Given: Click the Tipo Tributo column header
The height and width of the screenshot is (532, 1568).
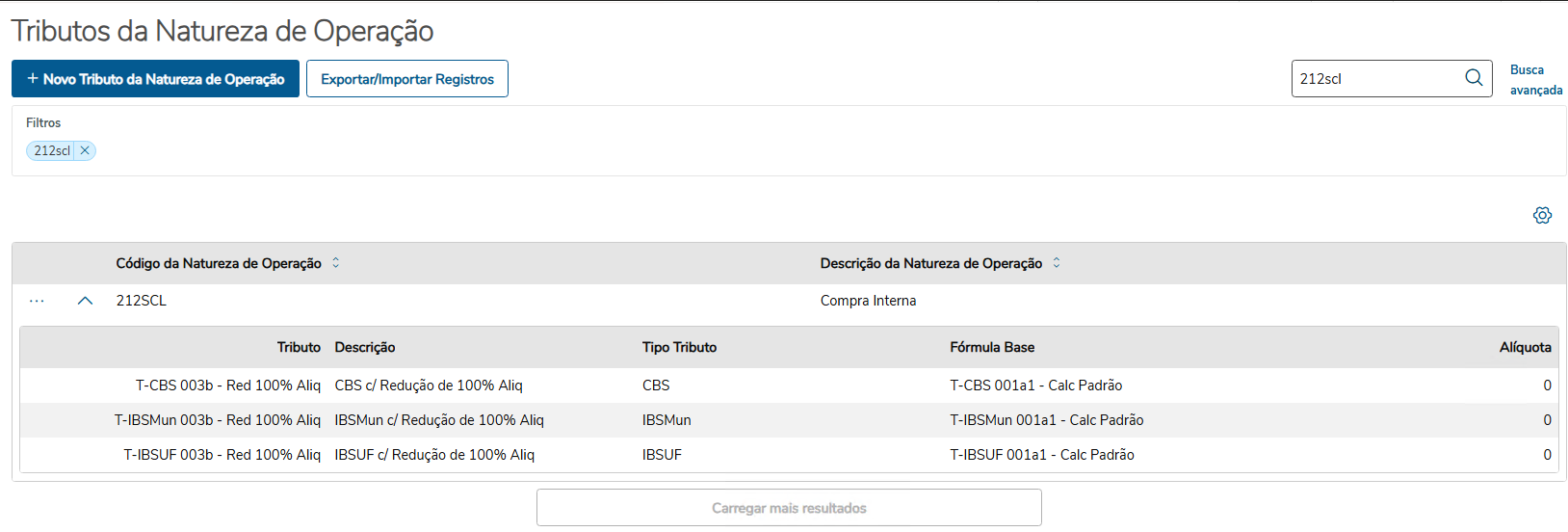Looking at the screenshot, I should [x=679, y=347].
